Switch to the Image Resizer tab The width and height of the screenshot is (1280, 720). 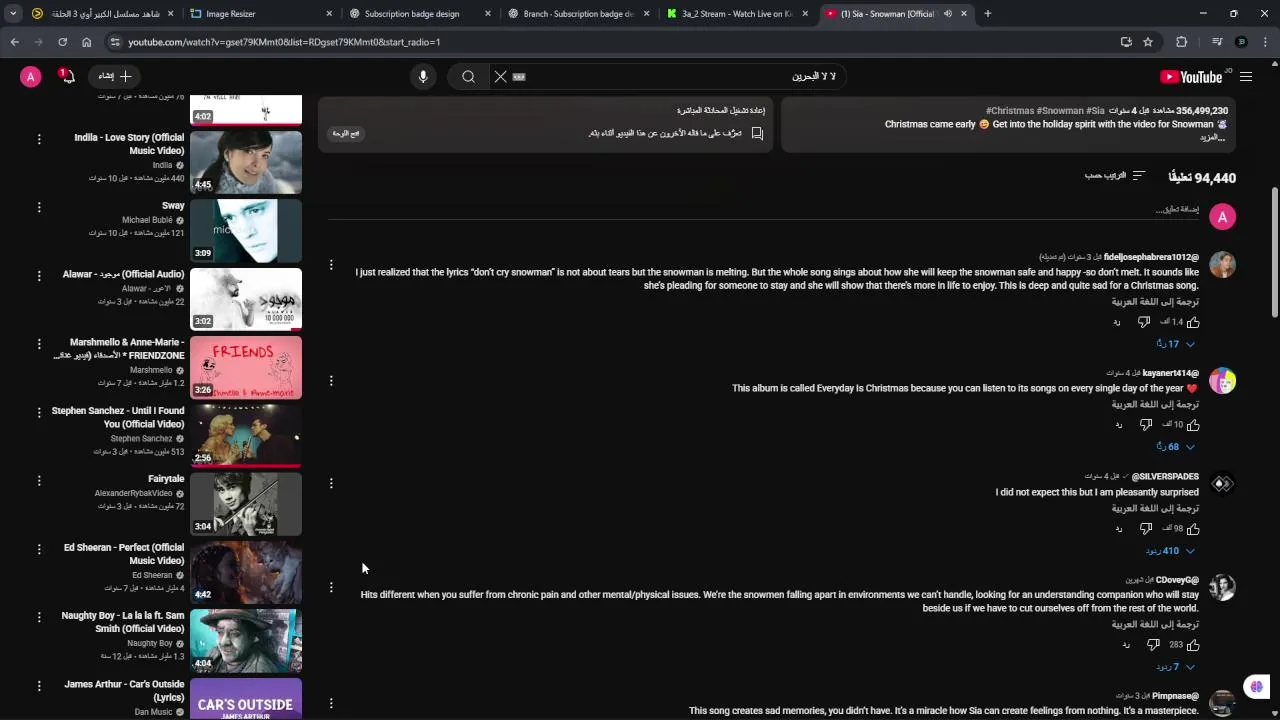262,14
